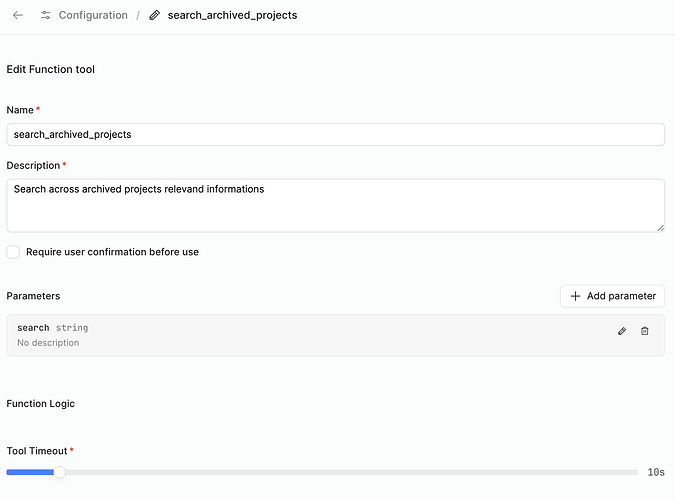This screenshot has height=500, width=675.
Task: Click the pencil icon beside search_archived_projects title
Action: tap(154, 16)
